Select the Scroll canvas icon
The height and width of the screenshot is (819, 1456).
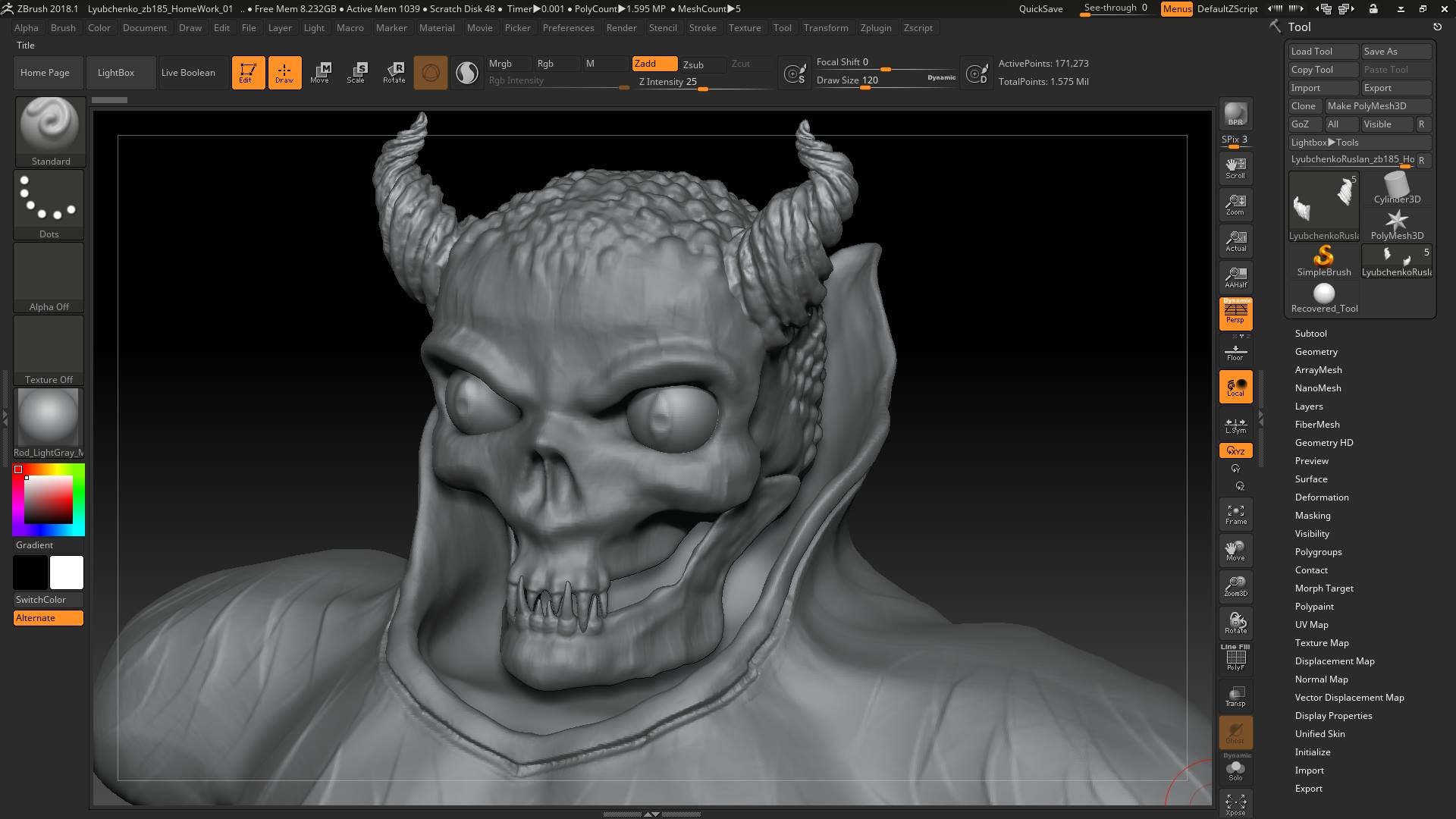[x=1235, y=168]
